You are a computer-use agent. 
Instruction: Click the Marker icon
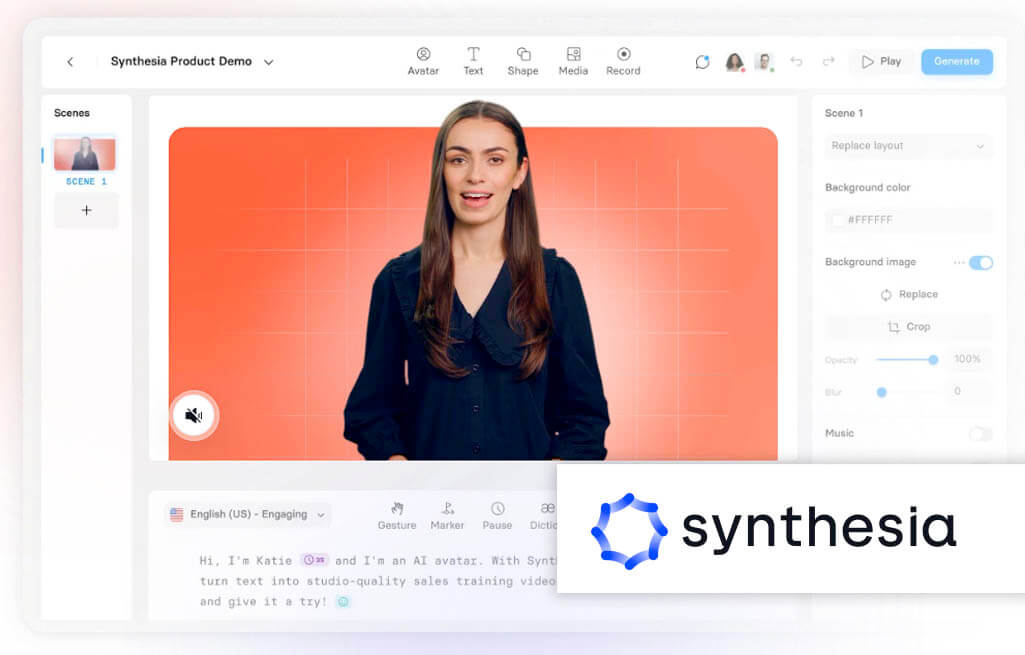point(447,509)
